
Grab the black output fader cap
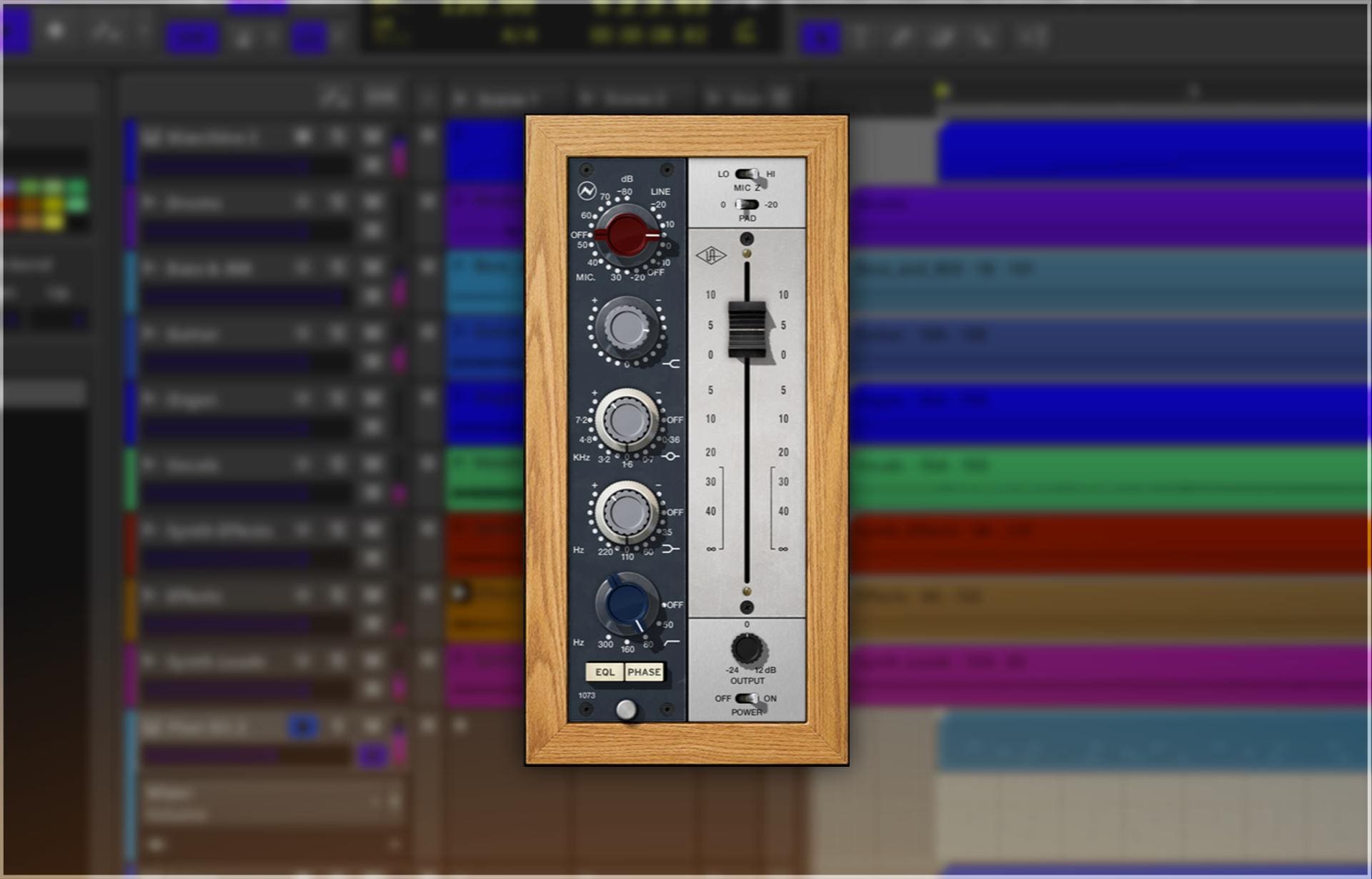(747, 329)
